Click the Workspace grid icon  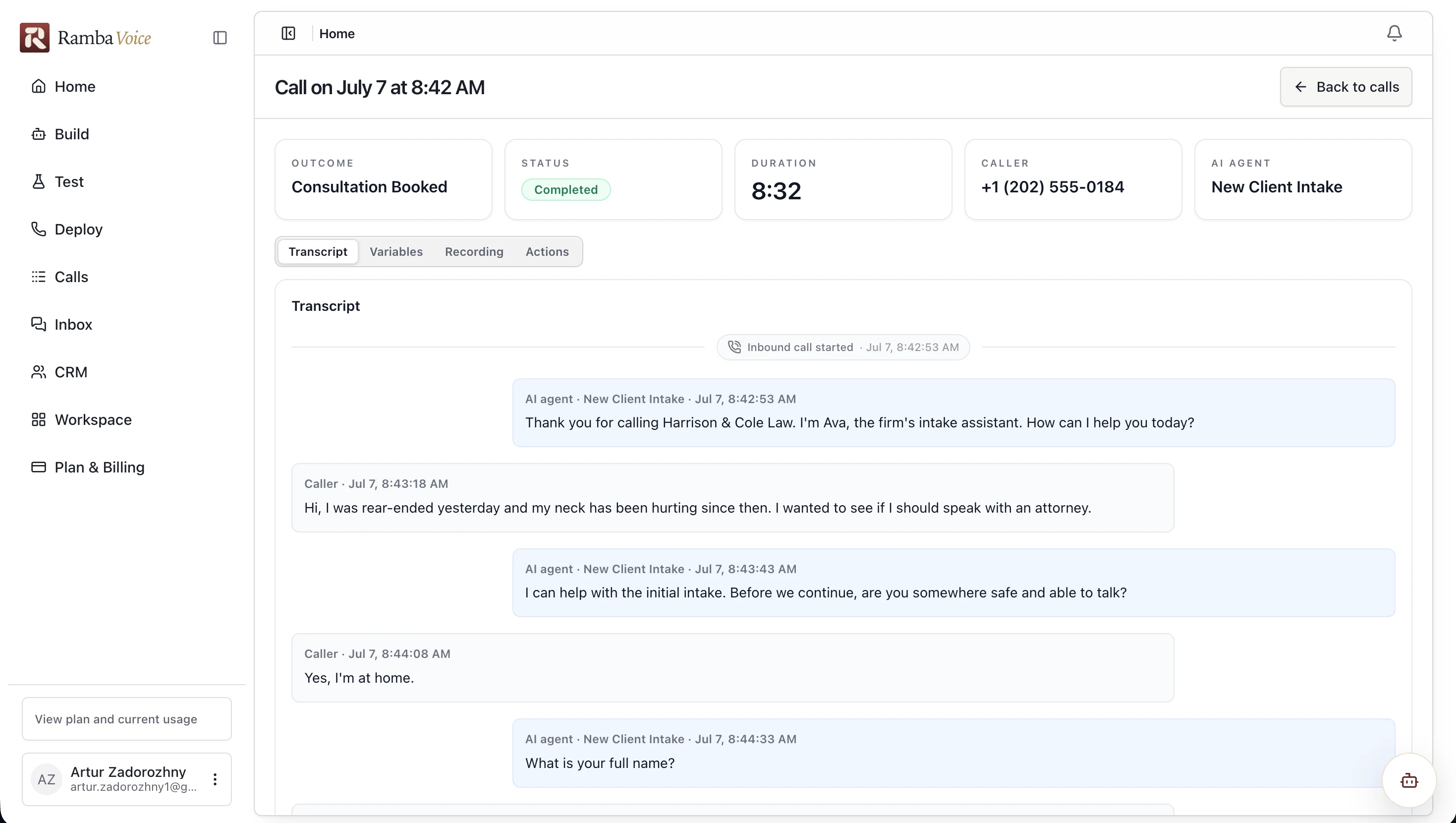coord(39,420)
